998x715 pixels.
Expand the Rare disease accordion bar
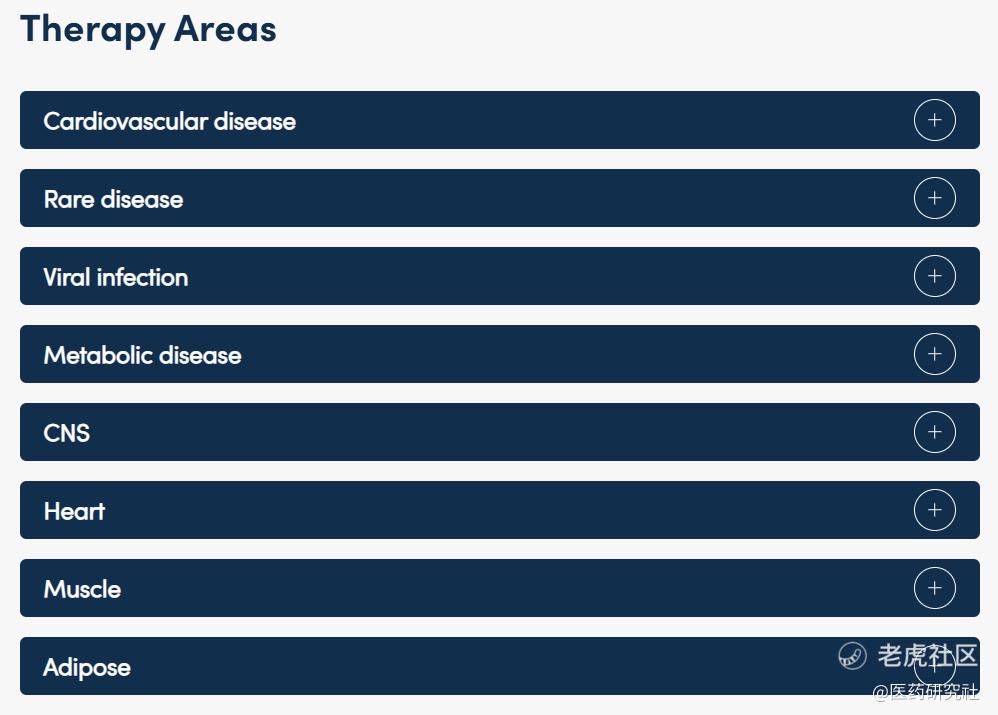[500, 198]
